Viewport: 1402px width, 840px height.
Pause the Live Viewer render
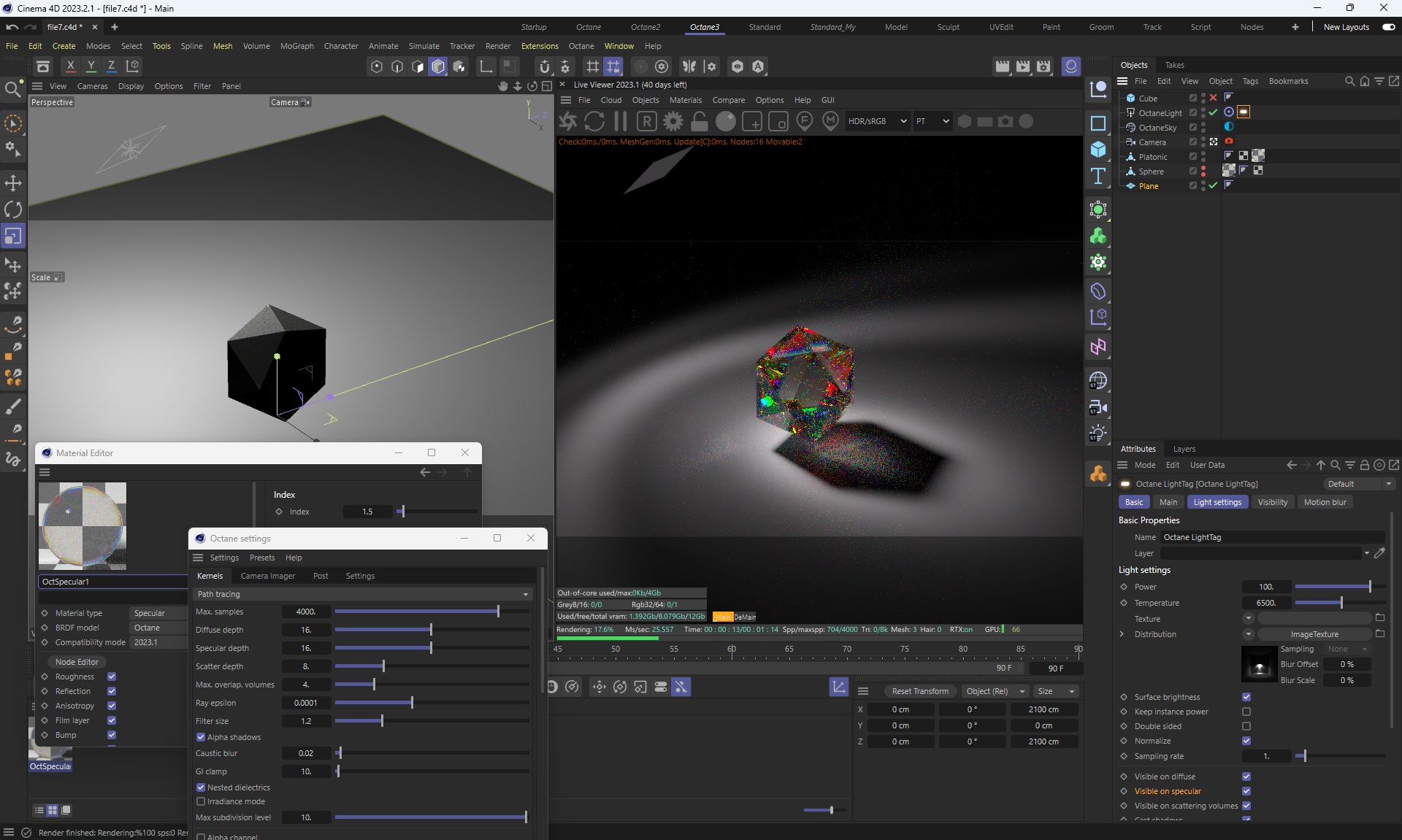tap(621, 122)
